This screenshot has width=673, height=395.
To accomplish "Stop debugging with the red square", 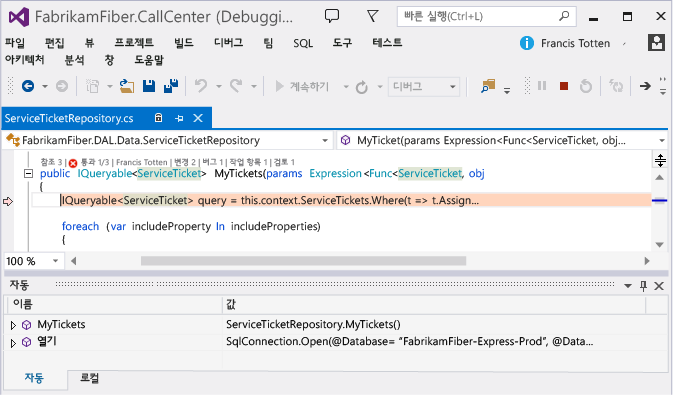I will click(564, 86).
